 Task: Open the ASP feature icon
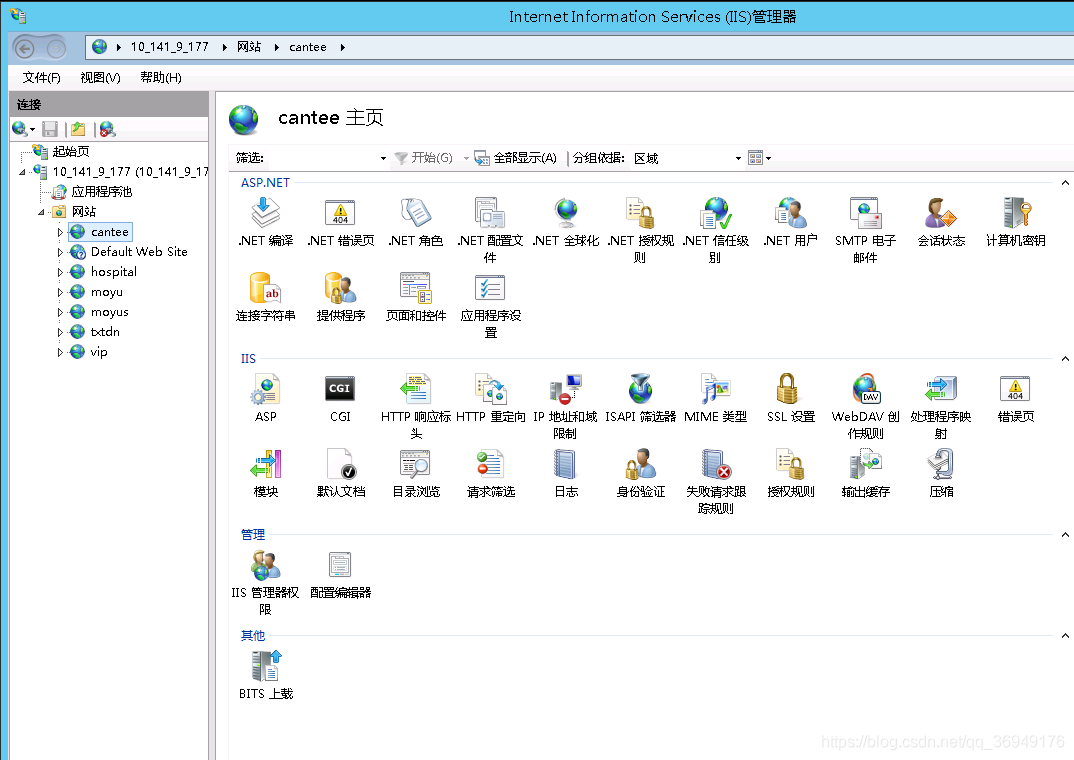[265, 398]
